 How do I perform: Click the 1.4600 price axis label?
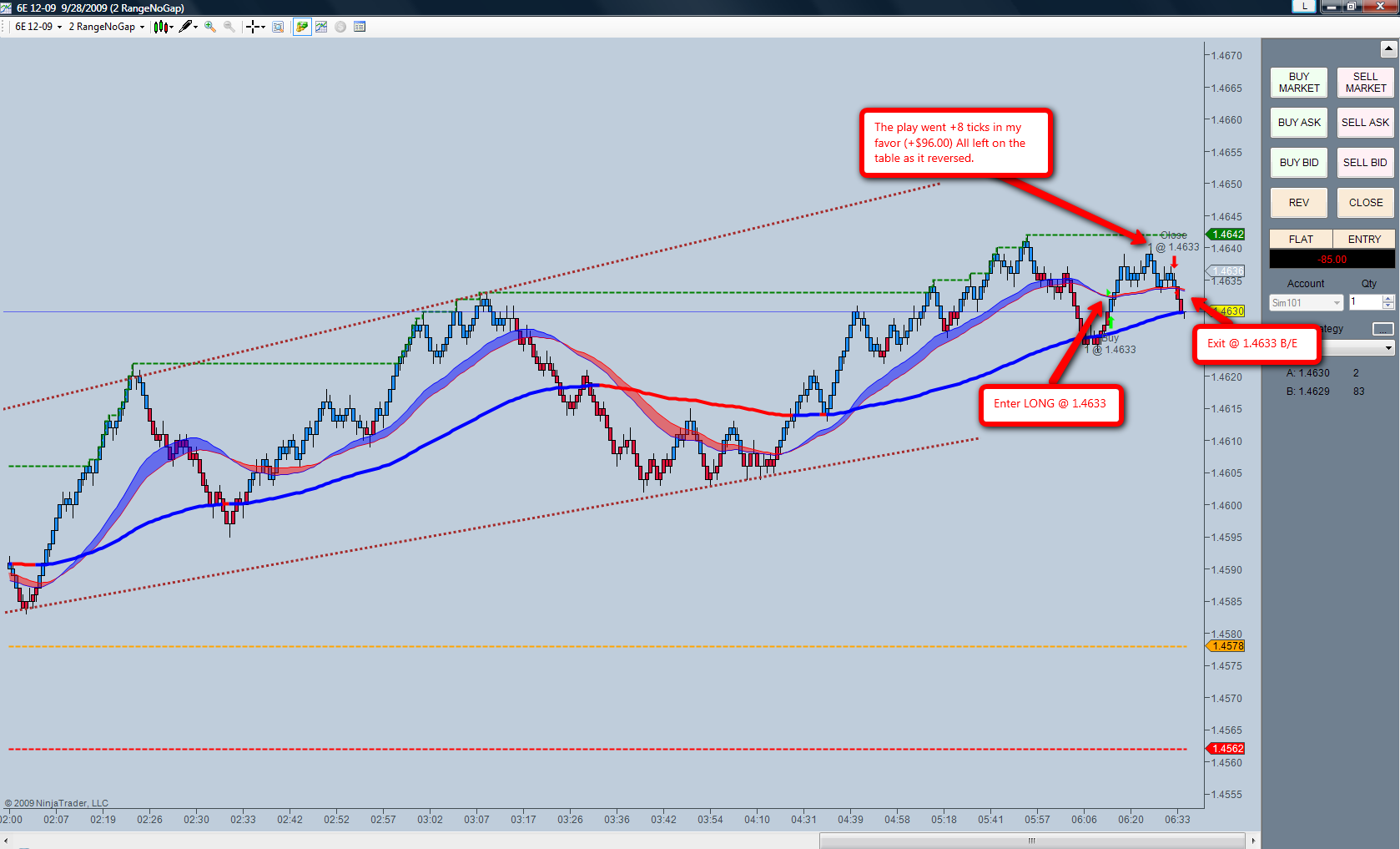(1226, 506)
